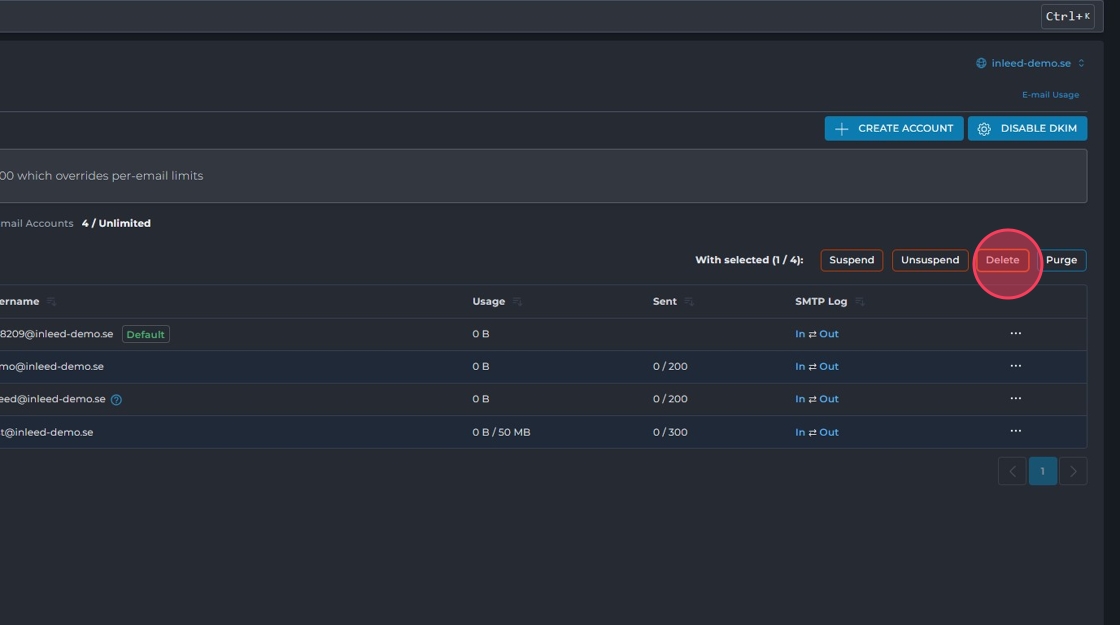Select page 1 in pagination
This screenshot has width=1120, height=625.
1042,471
